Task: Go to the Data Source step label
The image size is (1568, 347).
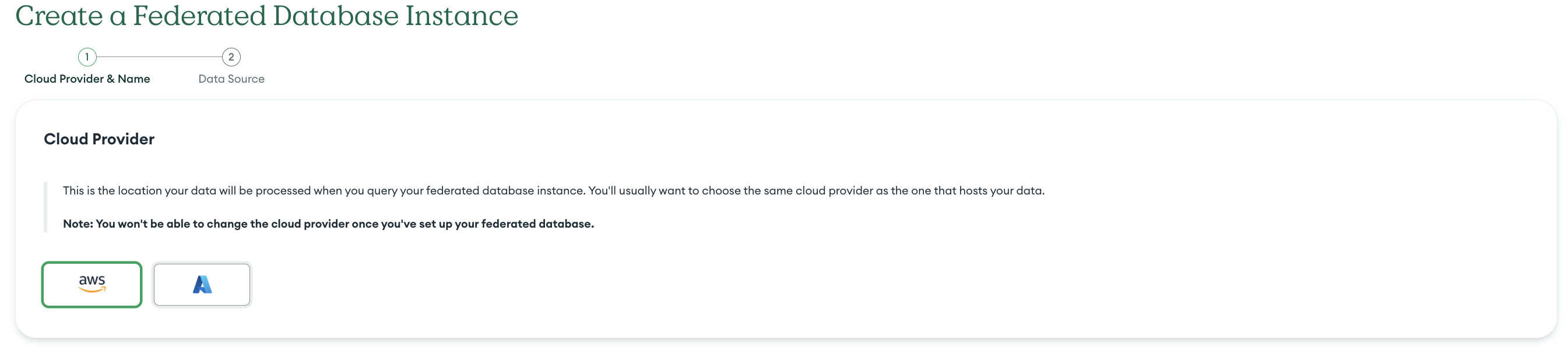Action: click(x=231, y=79)
